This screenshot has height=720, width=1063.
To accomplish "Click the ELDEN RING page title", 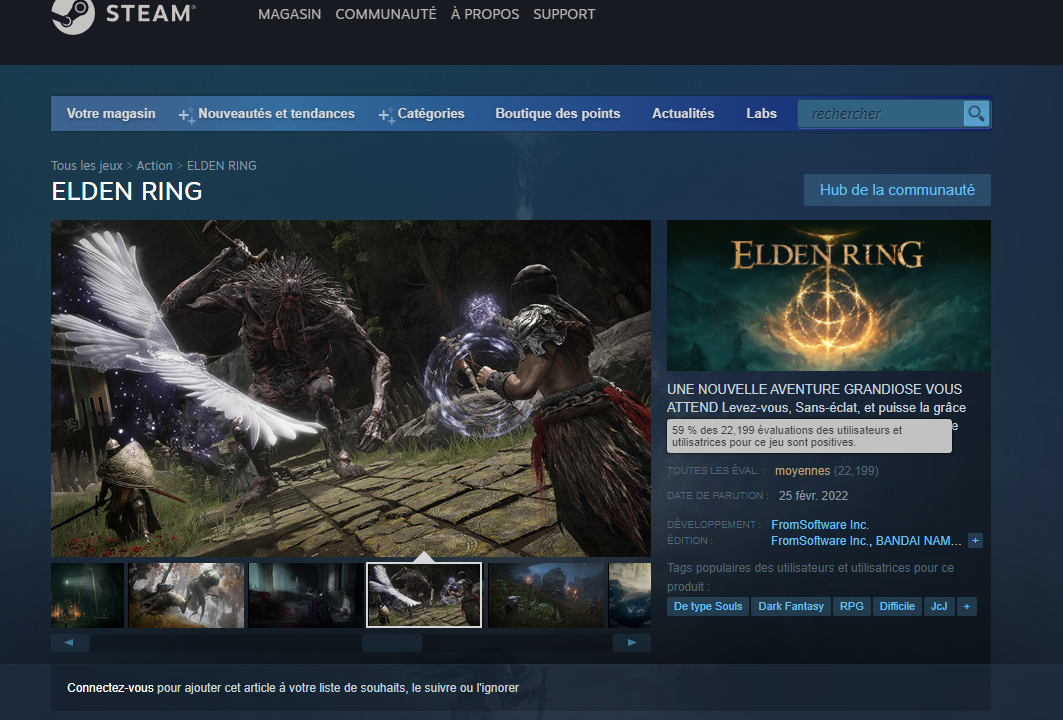I will click(127, 191).
